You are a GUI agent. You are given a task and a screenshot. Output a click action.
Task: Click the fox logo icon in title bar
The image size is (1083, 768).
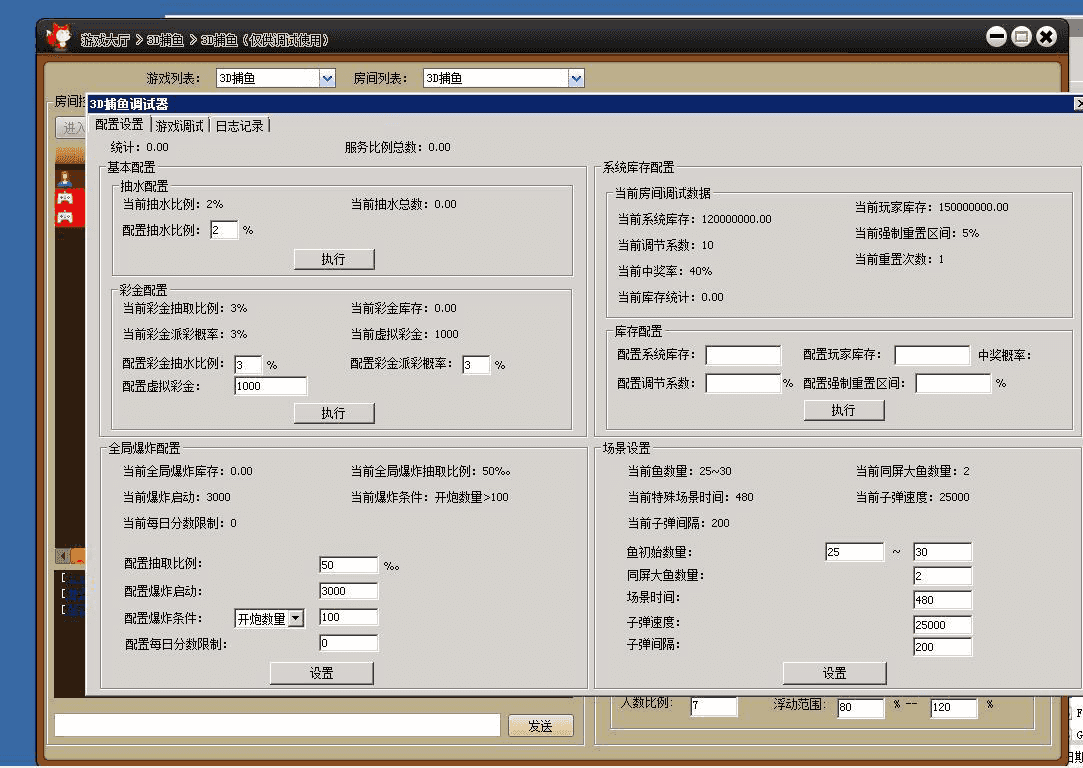coord(59,37)
